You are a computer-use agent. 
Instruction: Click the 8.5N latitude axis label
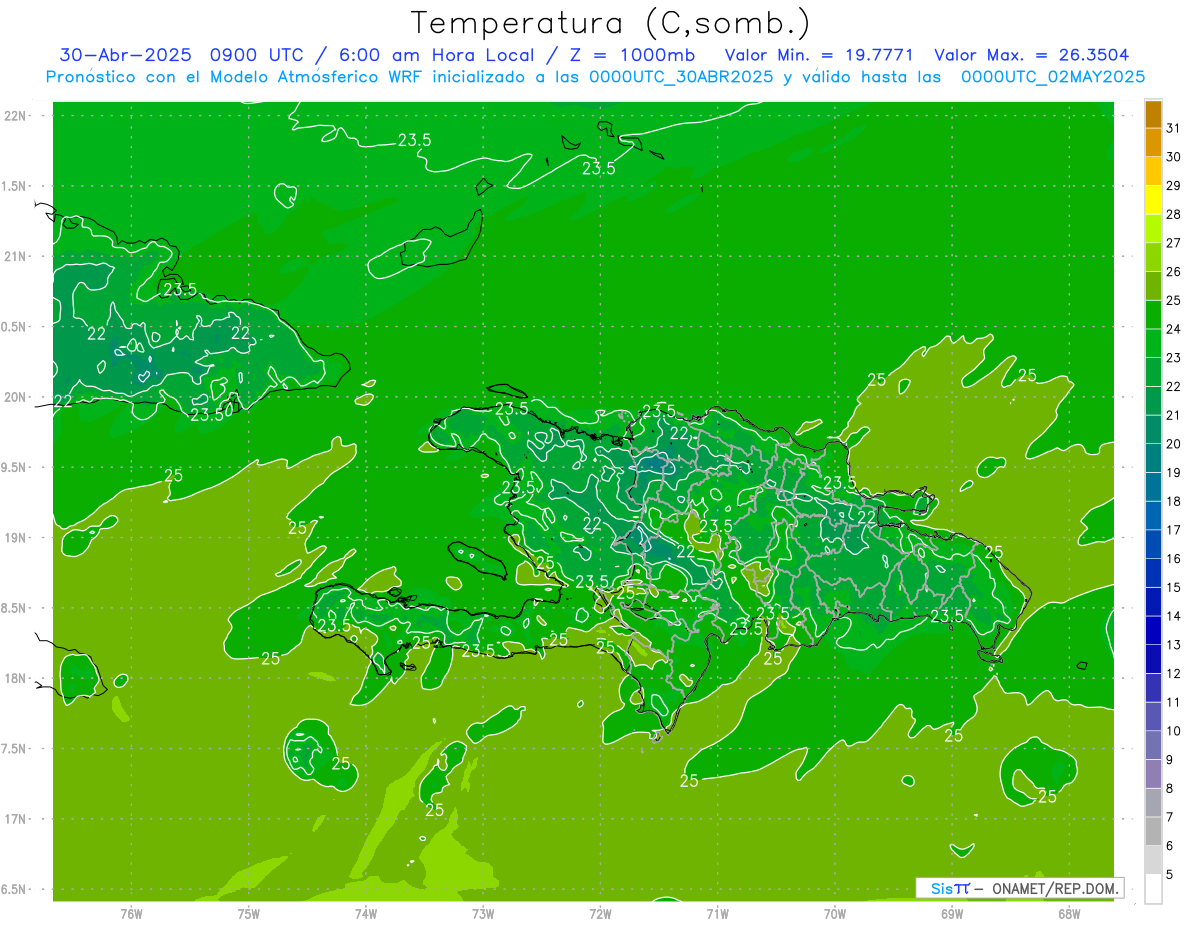[x=15, y=608]
